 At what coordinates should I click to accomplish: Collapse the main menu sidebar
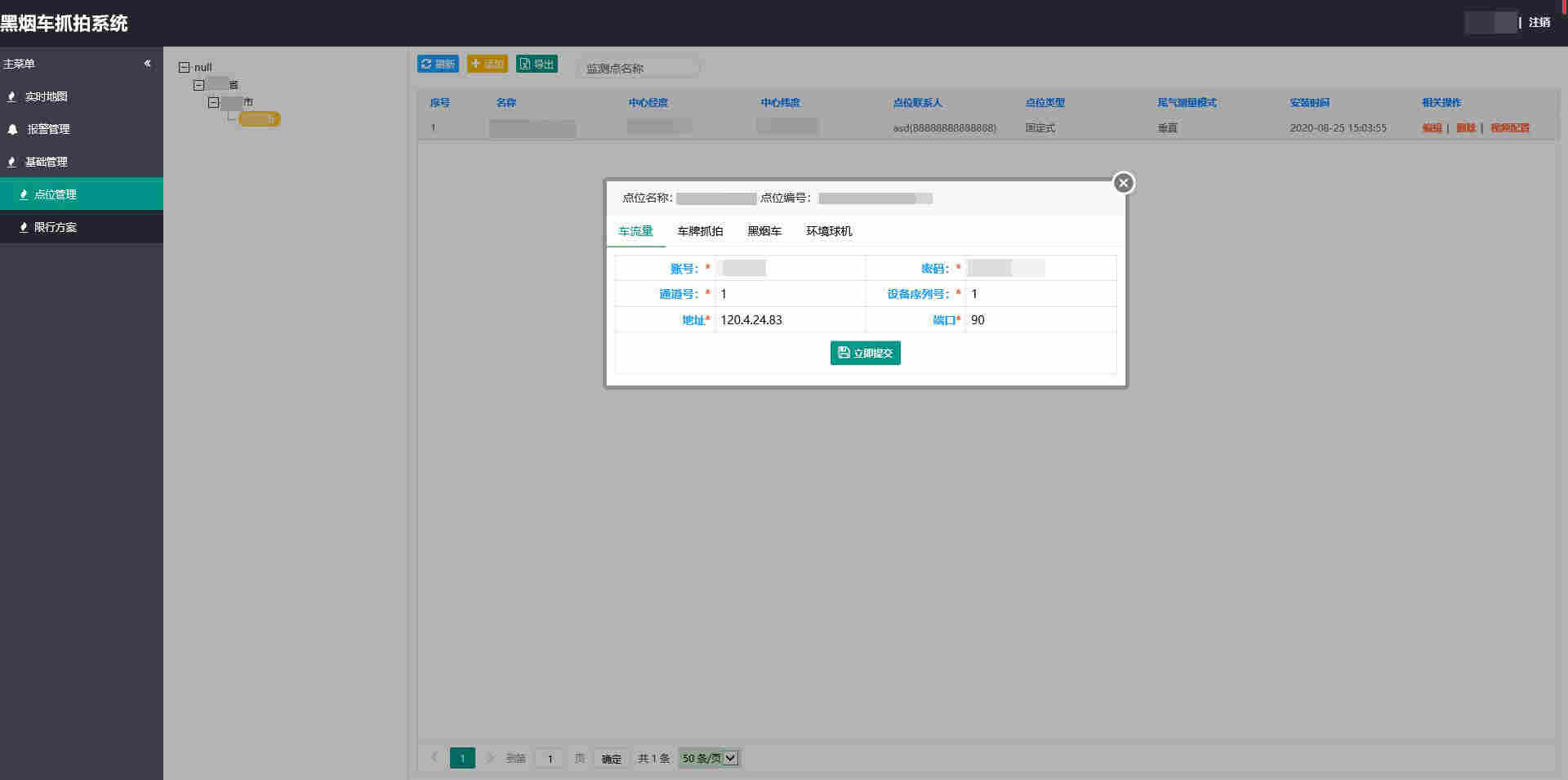click(x=147, y=63)
